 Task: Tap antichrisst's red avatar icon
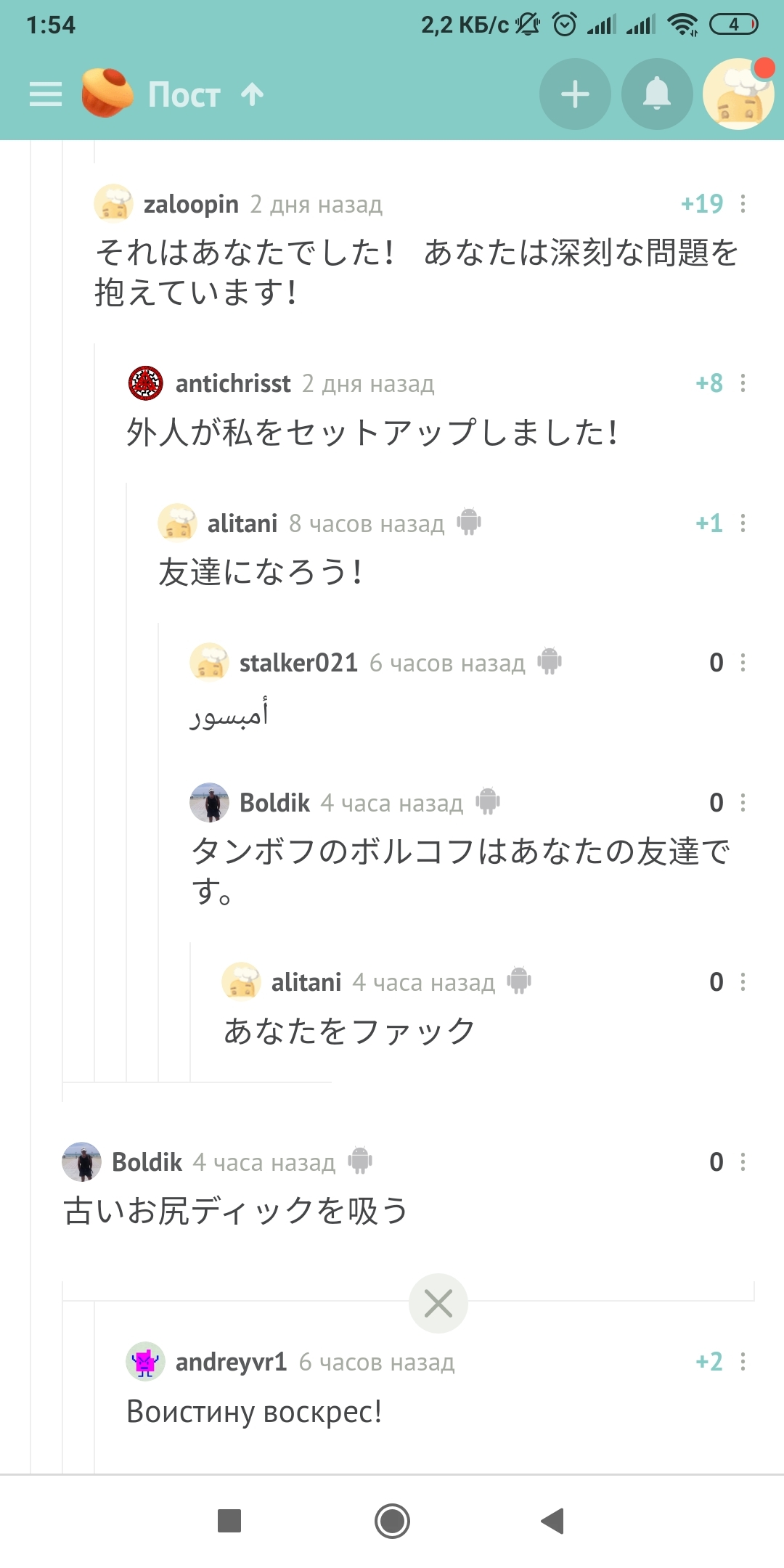(146, 383)
